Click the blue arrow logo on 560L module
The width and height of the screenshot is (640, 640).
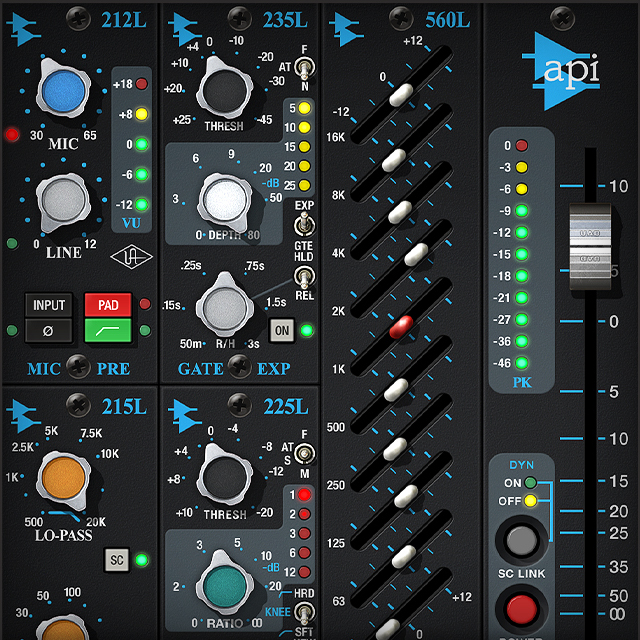tap(347, 22)
